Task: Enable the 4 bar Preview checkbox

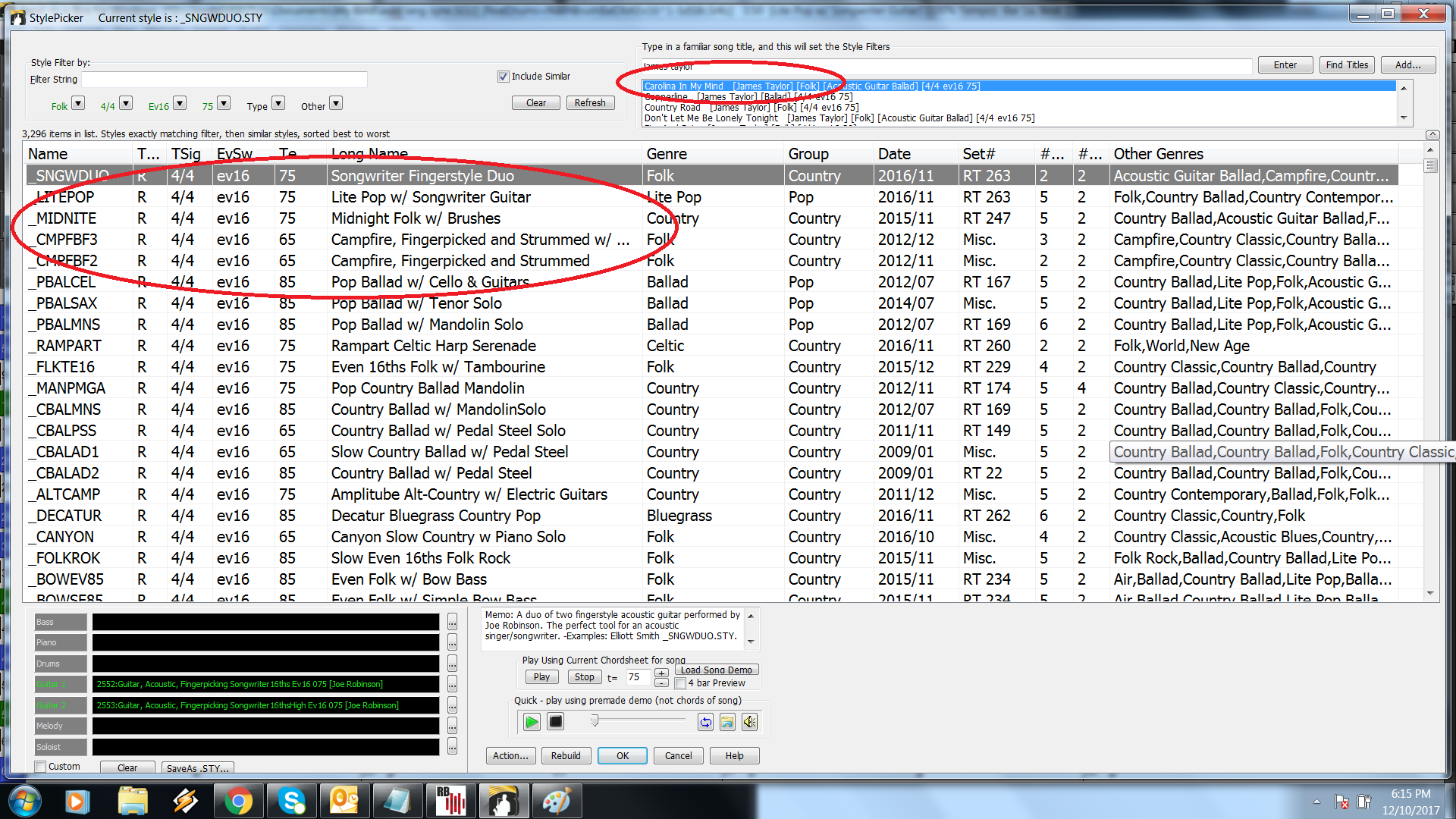Action: (x=680, y=683)
